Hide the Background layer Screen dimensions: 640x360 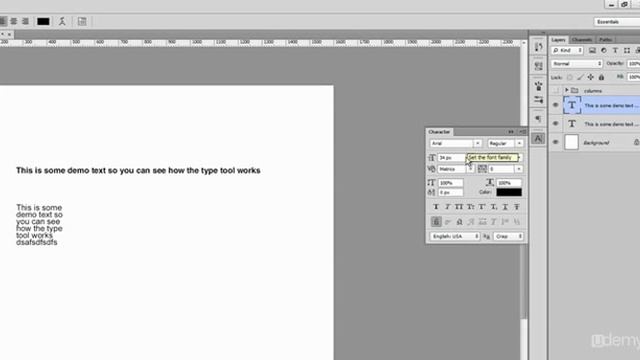[x=556, y=142]
